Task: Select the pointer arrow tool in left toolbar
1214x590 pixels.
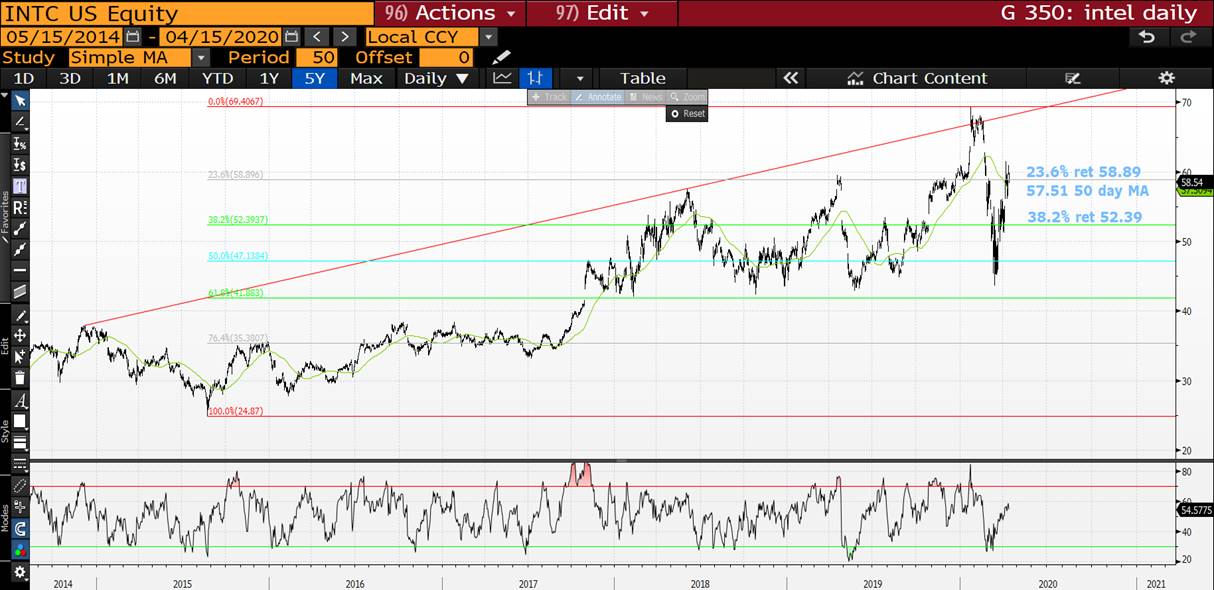Action: point(20,100)
